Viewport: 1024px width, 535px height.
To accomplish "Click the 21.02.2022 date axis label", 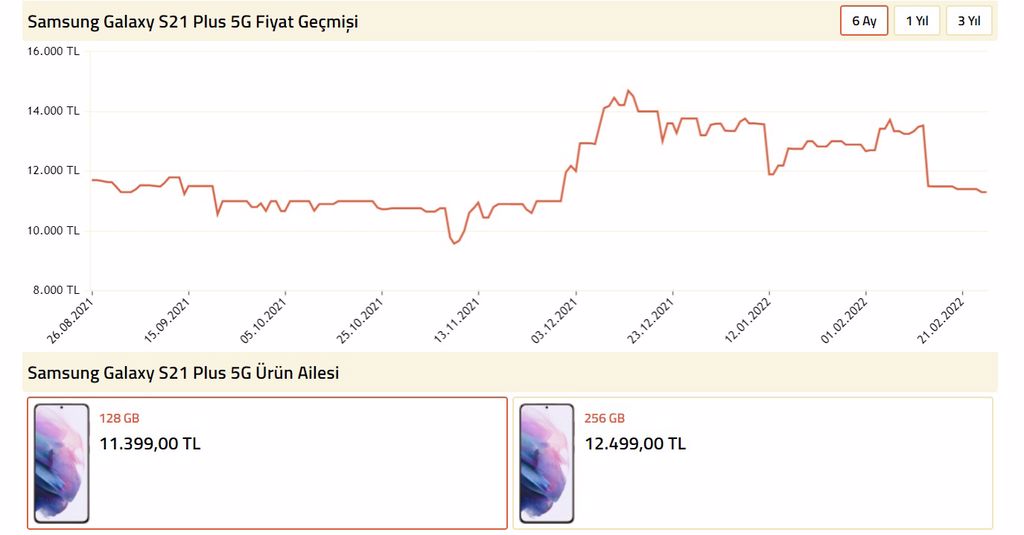I will [941, 319].
